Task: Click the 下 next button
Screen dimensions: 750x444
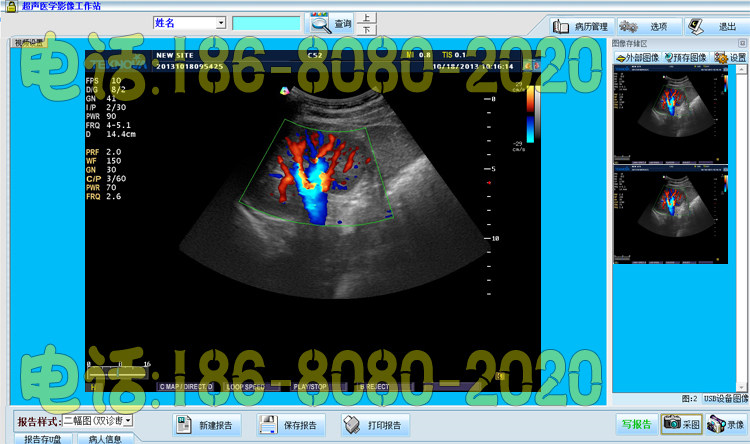Action: point(366,30)
